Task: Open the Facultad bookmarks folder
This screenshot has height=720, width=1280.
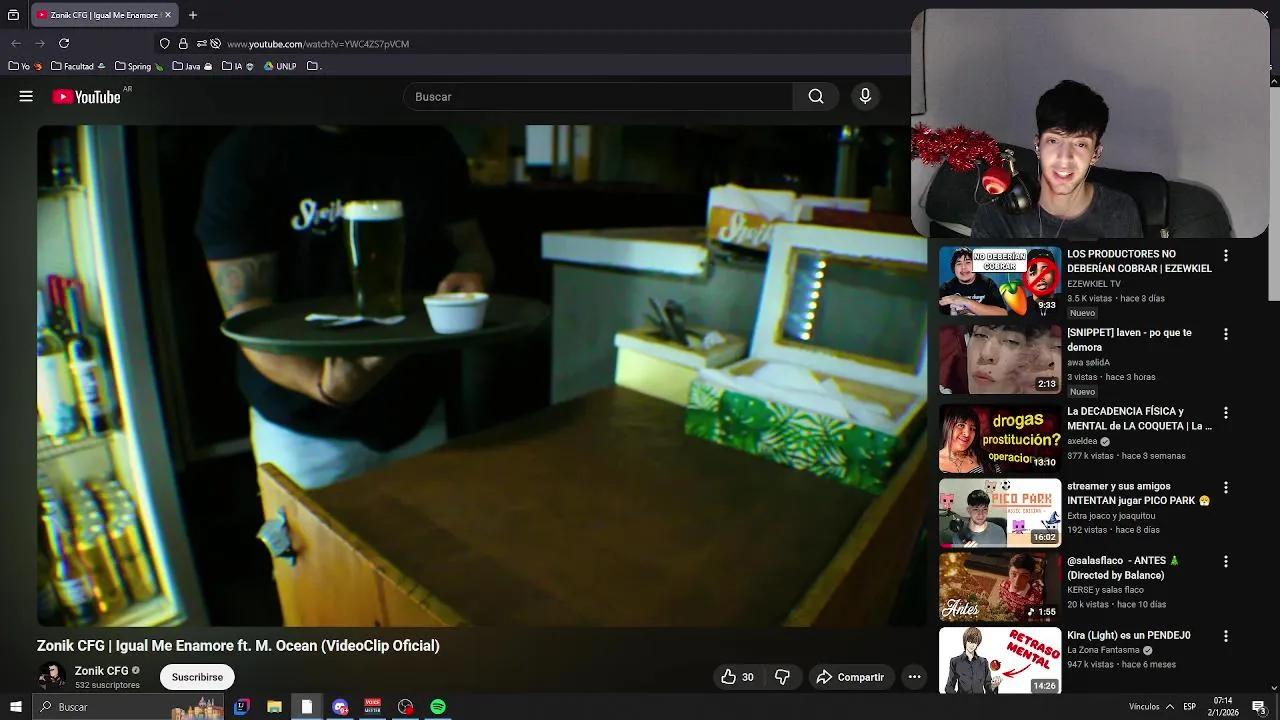Action: click(78, 66)
